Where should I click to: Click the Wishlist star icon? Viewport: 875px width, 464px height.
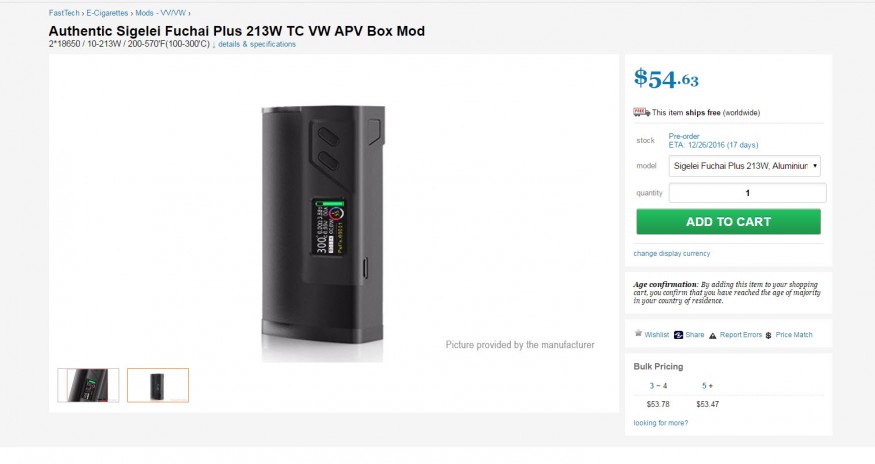pyautogui.click(x=638, y=335)
